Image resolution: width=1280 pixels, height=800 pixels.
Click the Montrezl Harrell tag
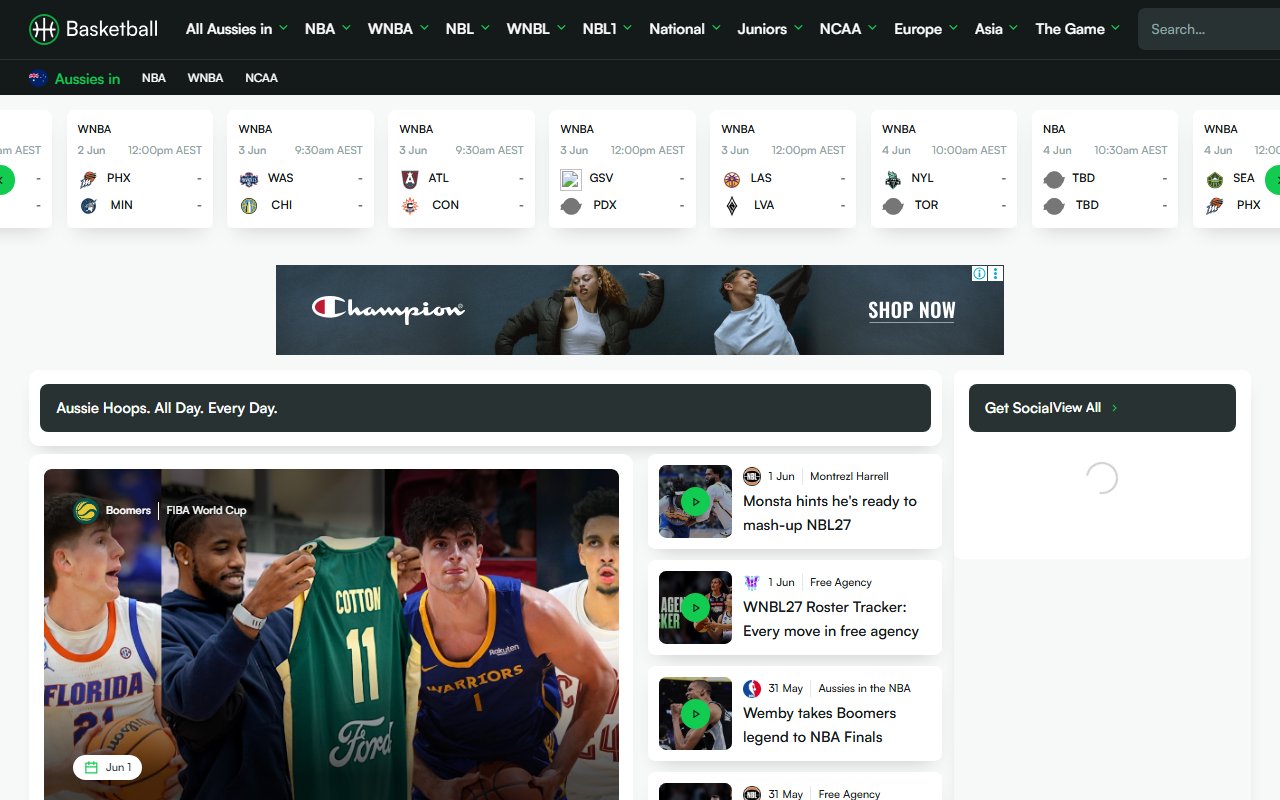click(849, 477)
